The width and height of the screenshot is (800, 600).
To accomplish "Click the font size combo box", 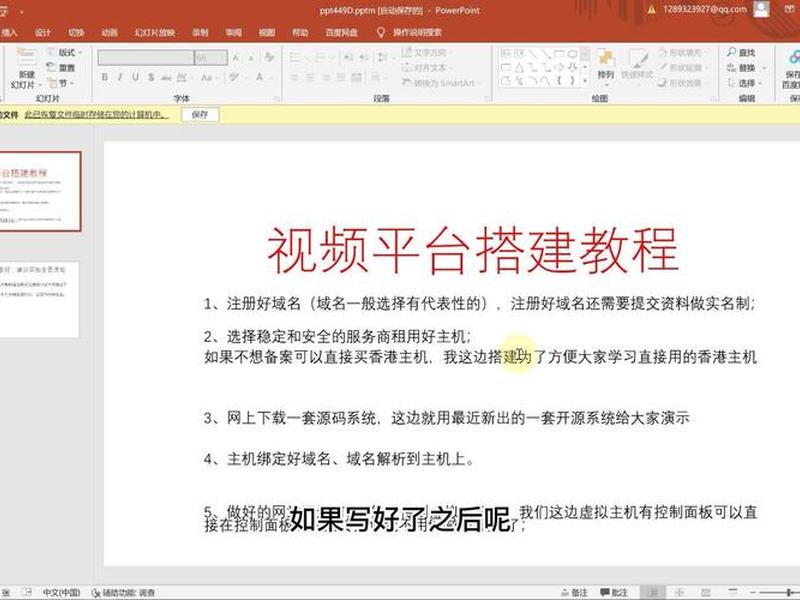I will coord(211,58).
